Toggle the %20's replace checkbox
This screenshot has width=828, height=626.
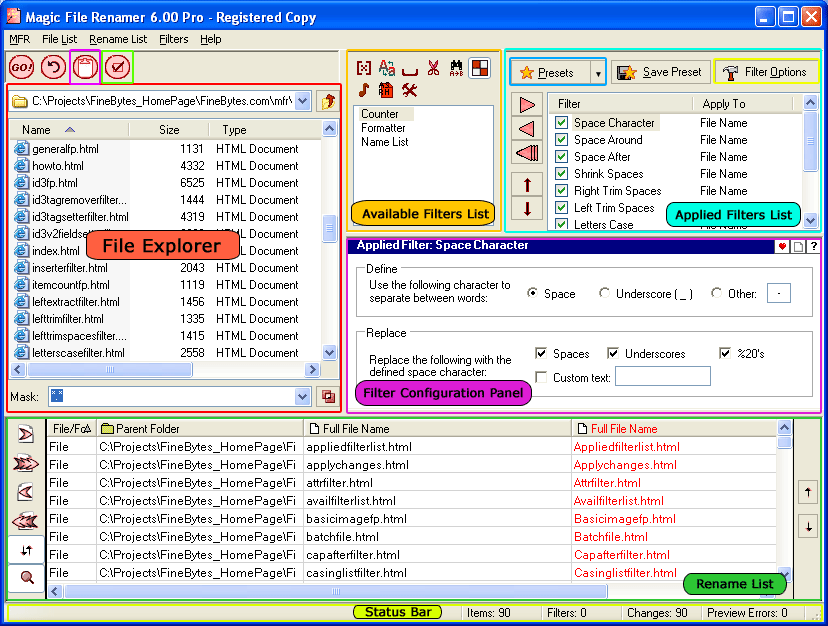724,353
